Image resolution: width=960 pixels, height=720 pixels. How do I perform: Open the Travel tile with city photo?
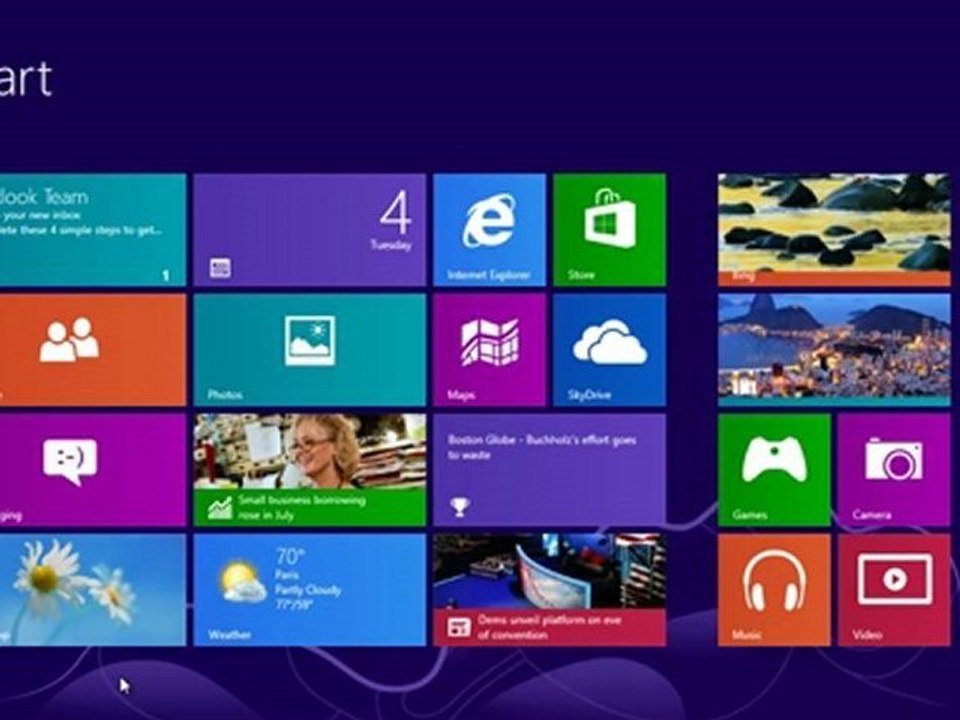[x=834, y=350]
